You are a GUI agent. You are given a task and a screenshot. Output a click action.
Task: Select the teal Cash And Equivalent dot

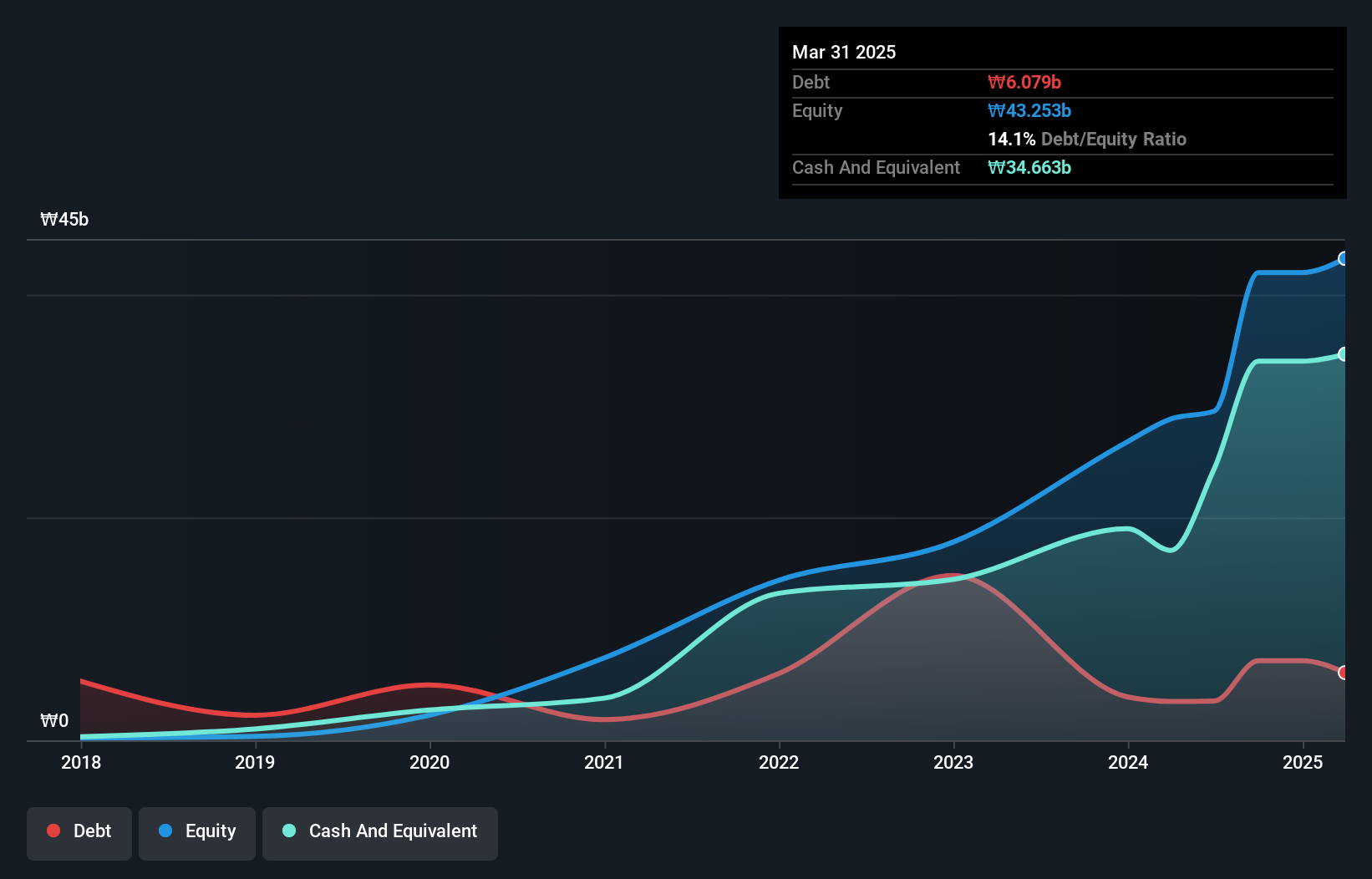(x=288, y=831)
